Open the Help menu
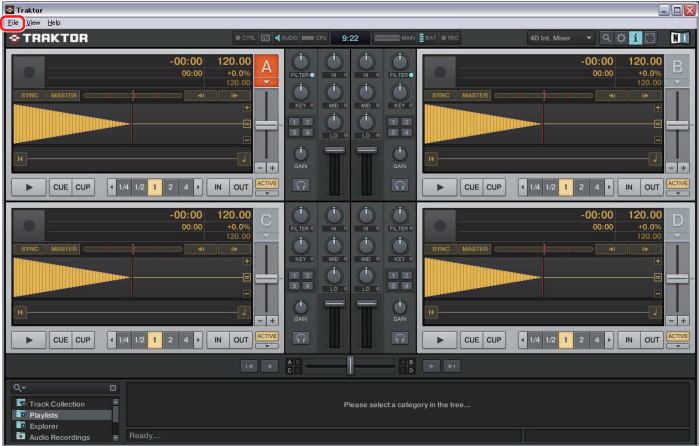 pyautogui.click(x=54, y=22)
